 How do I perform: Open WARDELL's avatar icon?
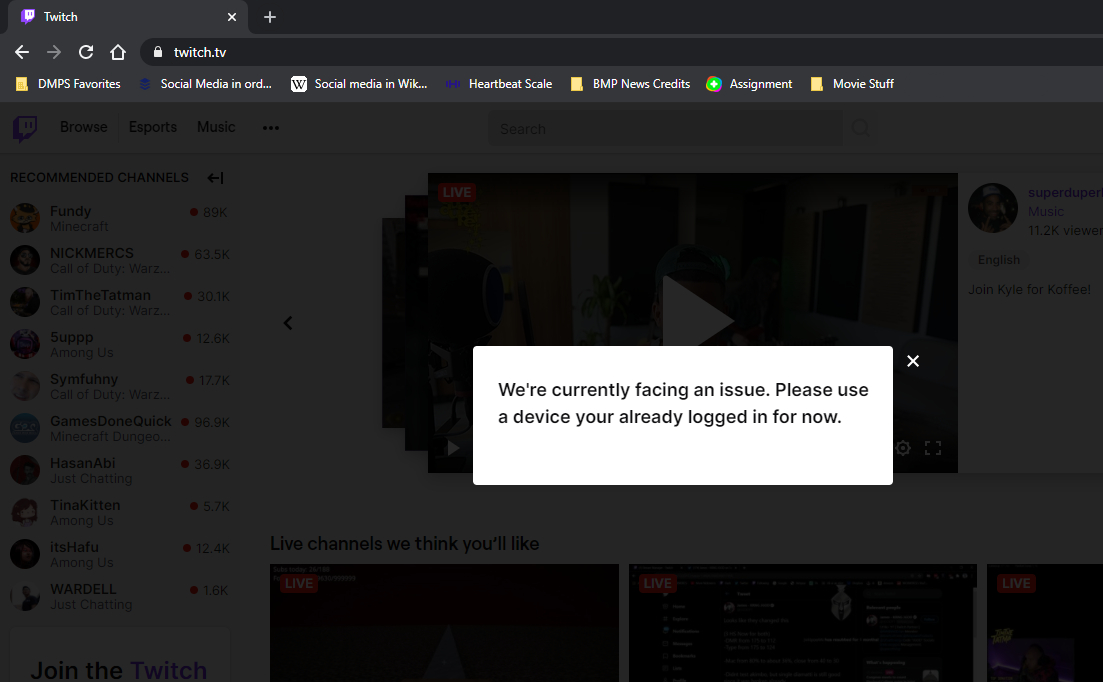(25, 596)
